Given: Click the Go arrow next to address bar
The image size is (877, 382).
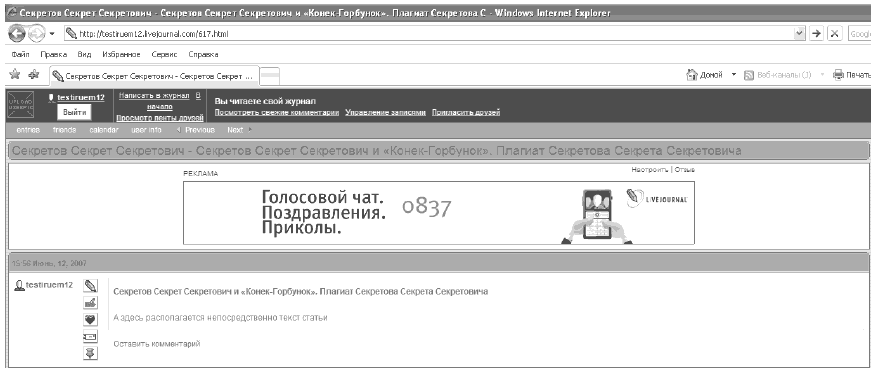Looking at the screenshot, I should tap(817, 34).
